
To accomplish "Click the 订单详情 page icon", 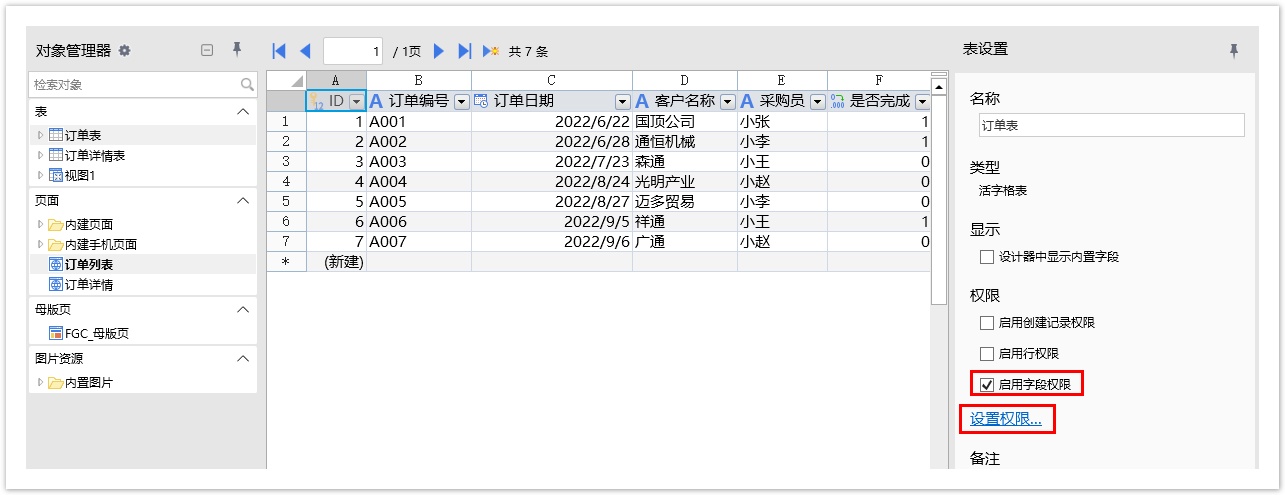I will [56, 284].
